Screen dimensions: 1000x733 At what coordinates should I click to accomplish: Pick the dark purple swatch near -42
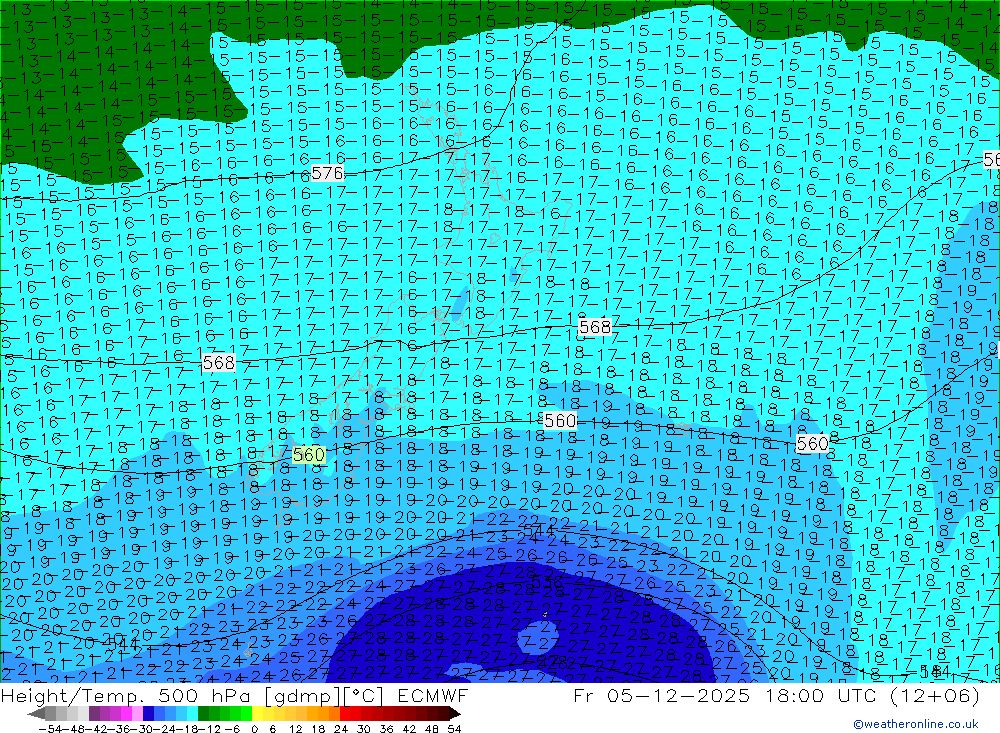point(94,713)
